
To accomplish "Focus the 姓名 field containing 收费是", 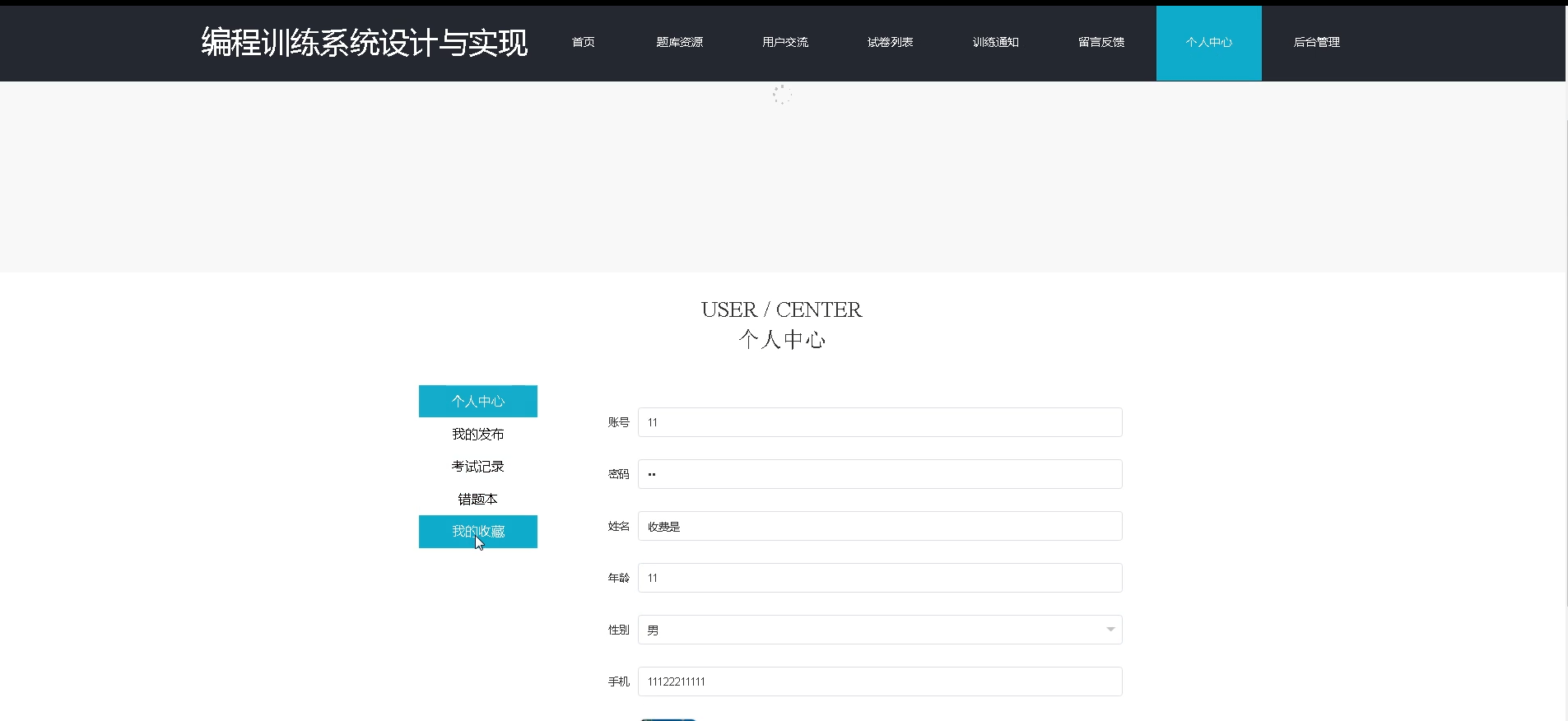I will click(880, 526).
